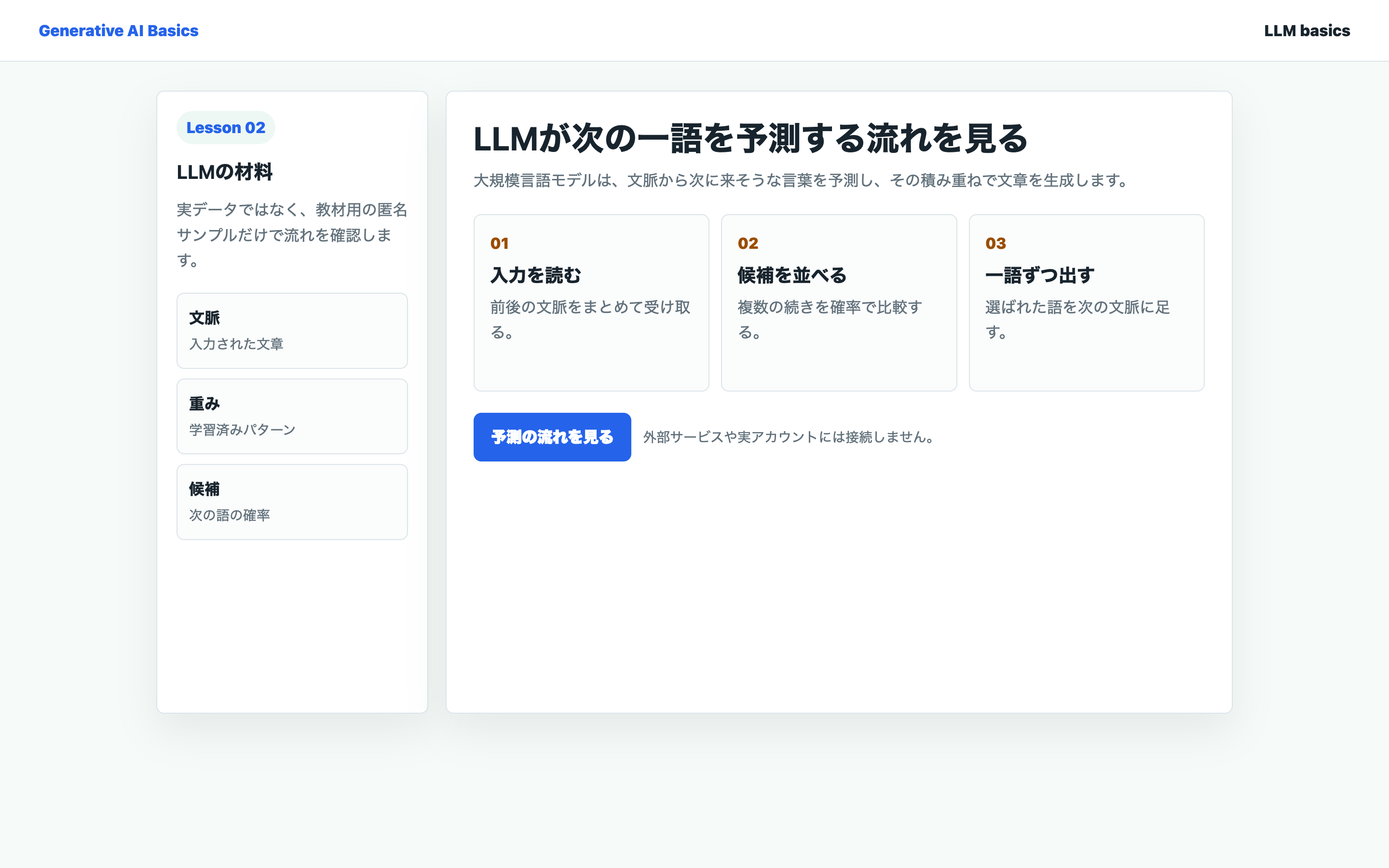Select step card 03 一語ずつ出す
Image resolution: width=1389 pixels, height=868 pixels.
click(x=1087, y=302)
